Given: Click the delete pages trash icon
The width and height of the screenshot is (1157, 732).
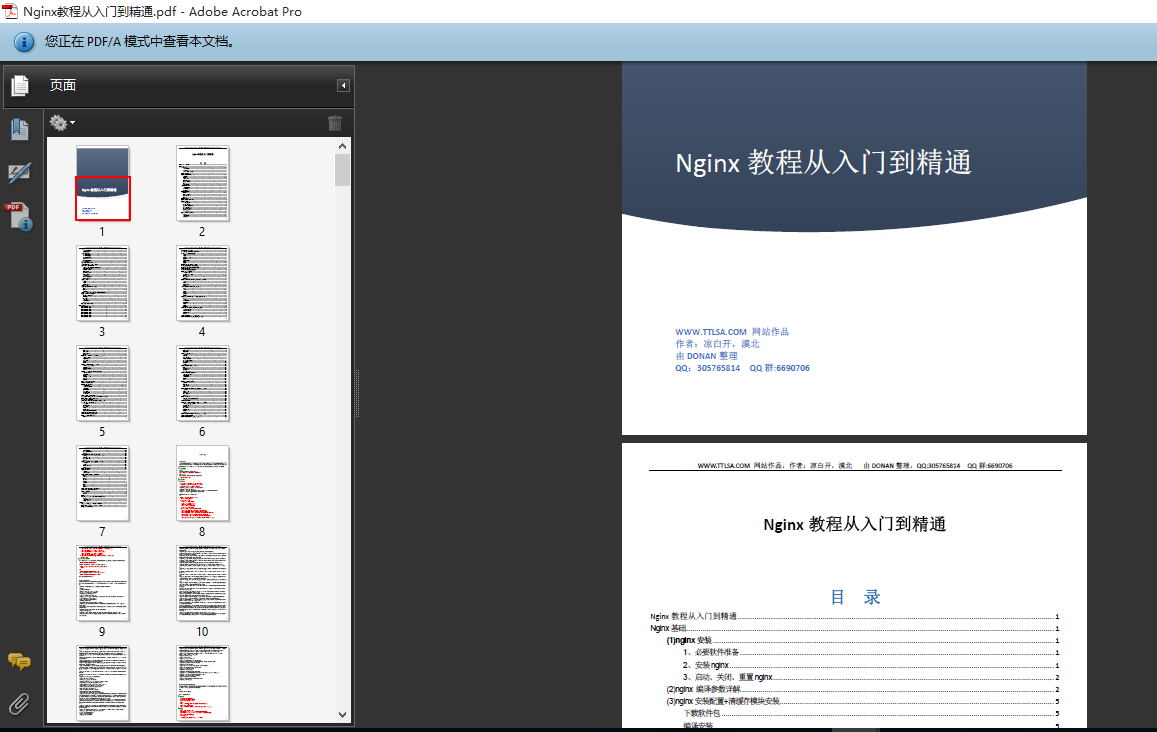Looking at the screenshot, I should [335, 123].
